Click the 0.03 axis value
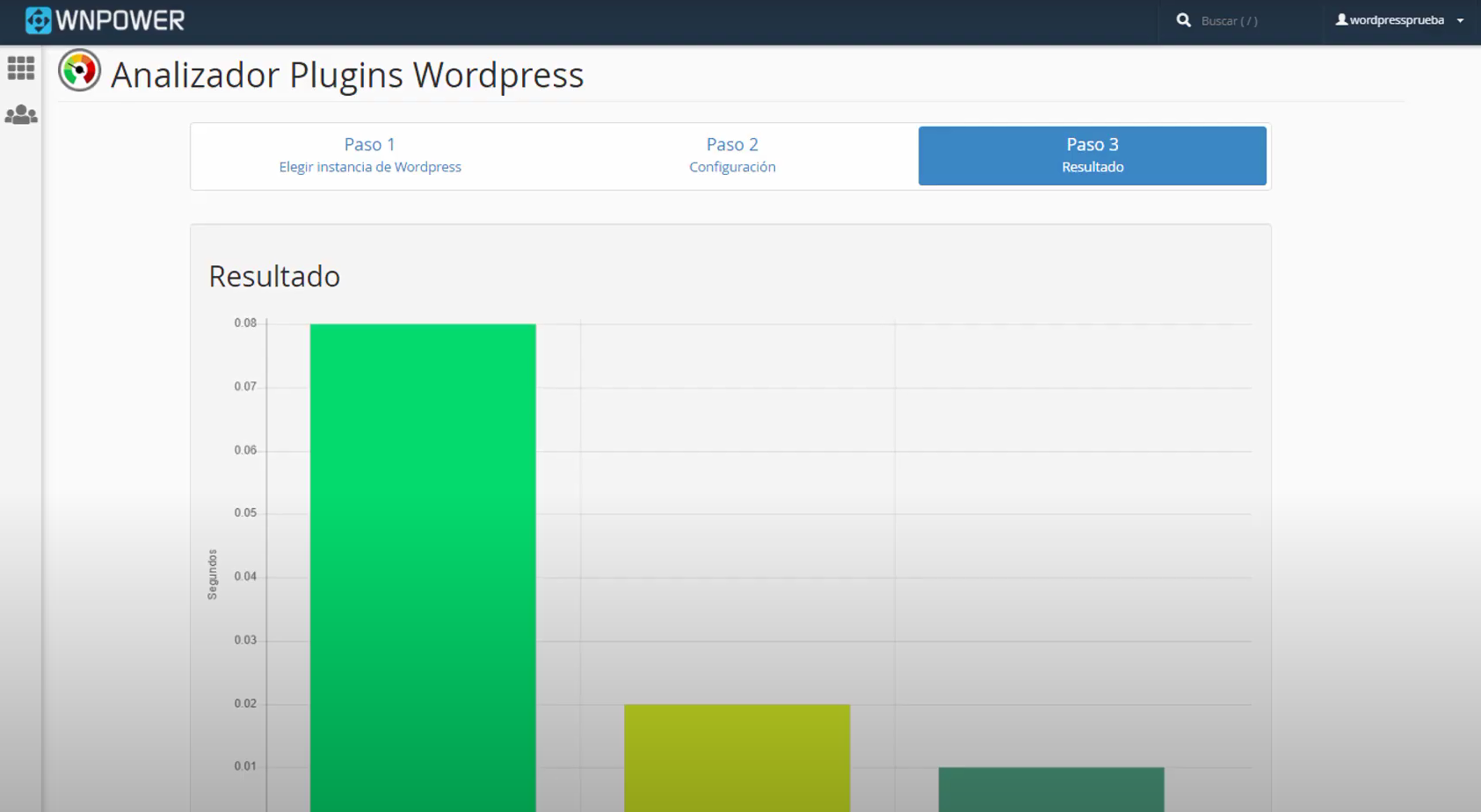The image size is (1481, 812). click(245, 640)
